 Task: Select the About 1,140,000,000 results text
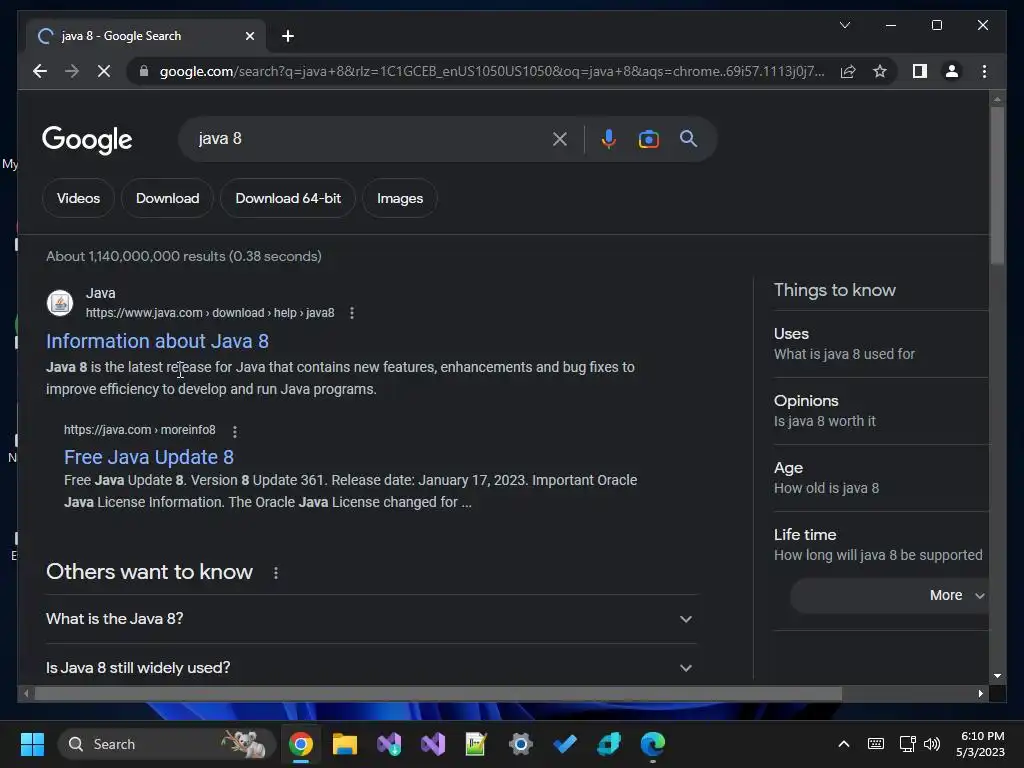click(184, 256)
